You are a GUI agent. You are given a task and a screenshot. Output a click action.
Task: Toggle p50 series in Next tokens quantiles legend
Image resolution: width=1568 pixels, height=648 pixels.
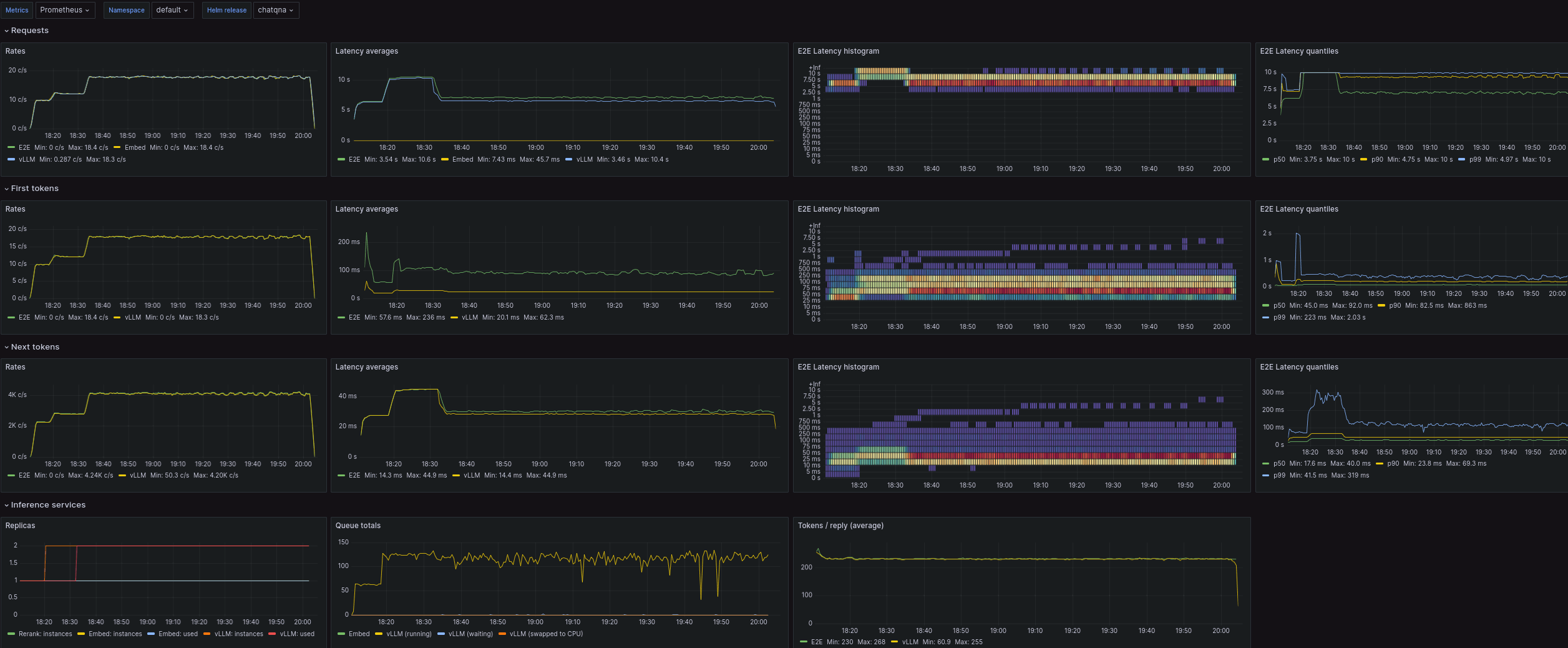1279,464
